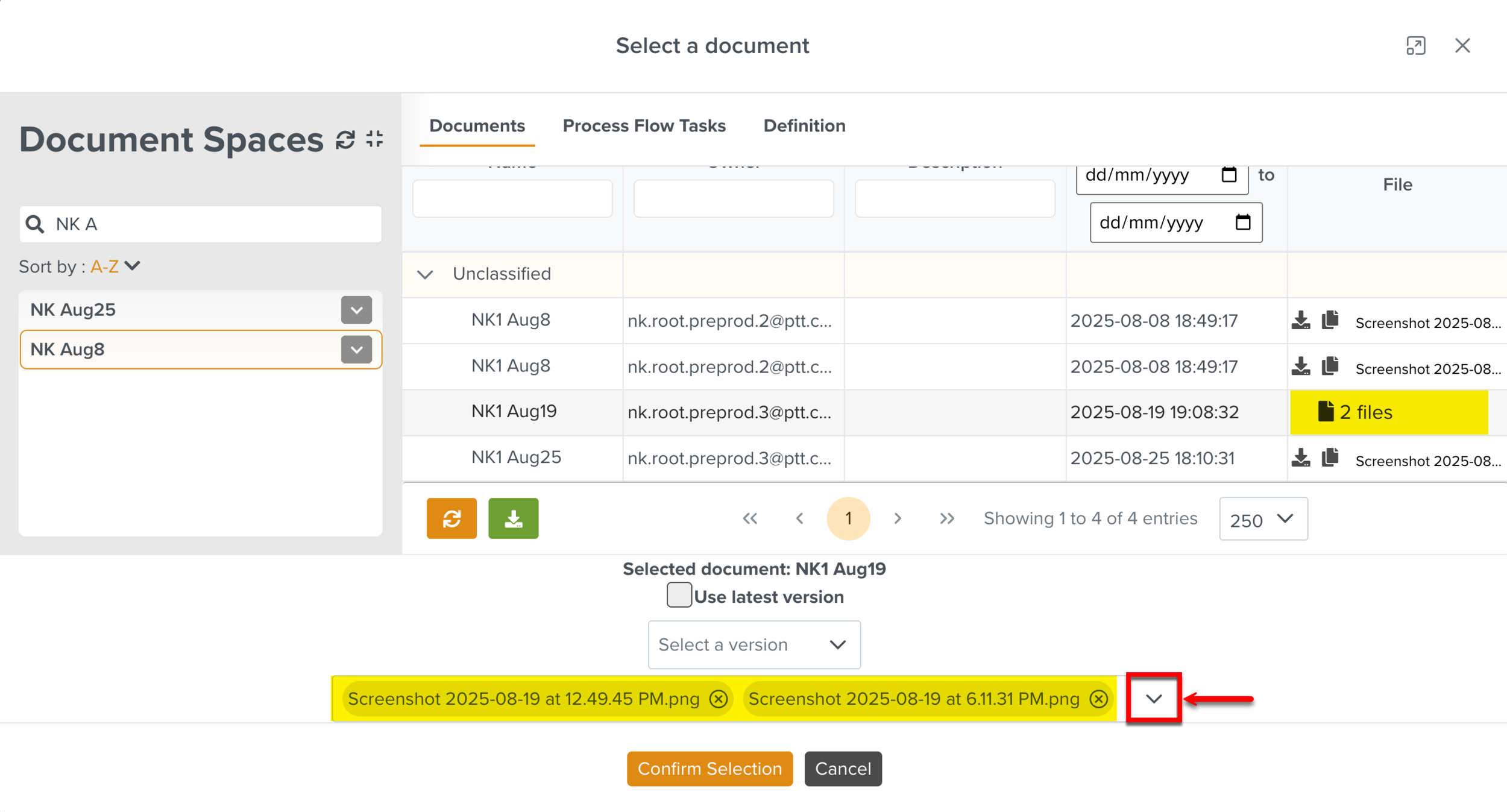Expand NK Aug25 space dropdown arrow
This screenshot has height=812, width=1507.
pos(356,310)
